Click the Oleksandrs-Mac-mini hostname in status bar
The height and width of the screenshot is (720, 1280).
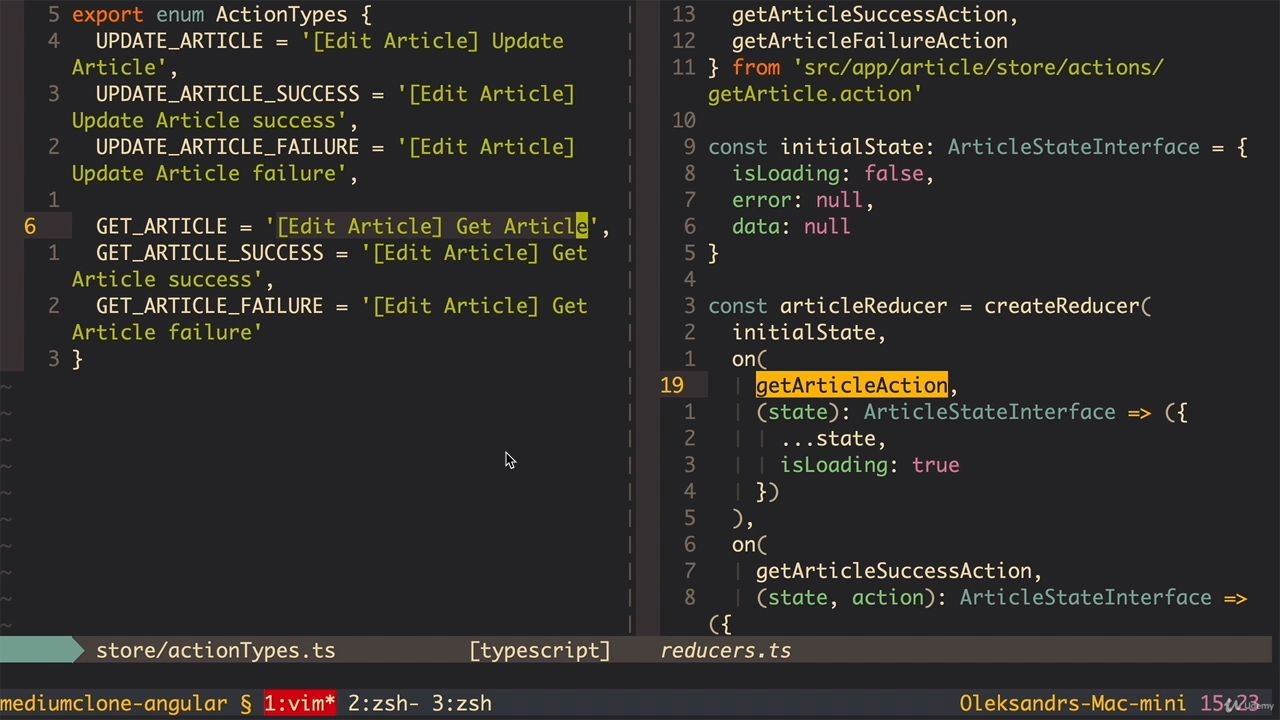1073,703
